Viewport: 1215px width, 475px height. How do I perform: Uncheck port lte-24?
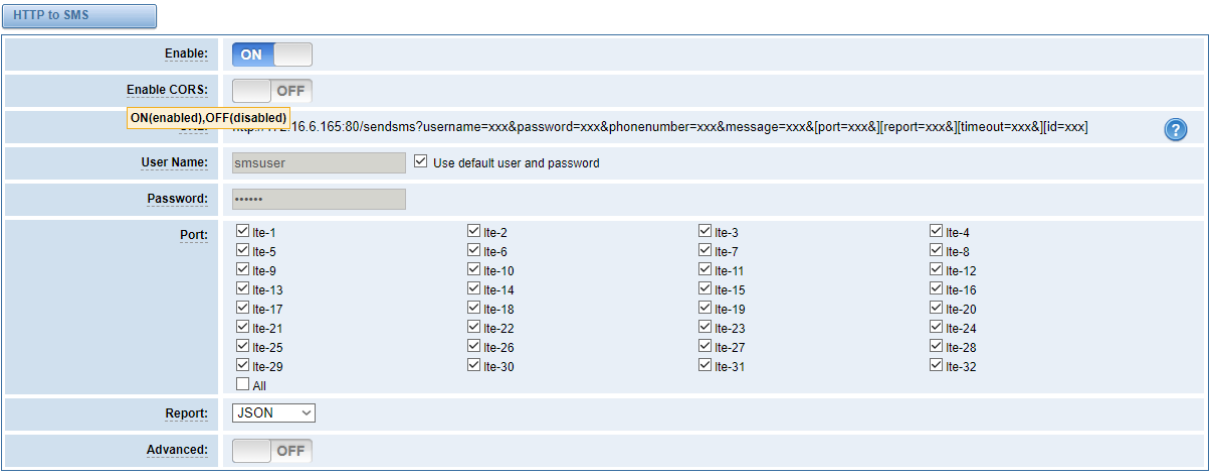point(937,326)
